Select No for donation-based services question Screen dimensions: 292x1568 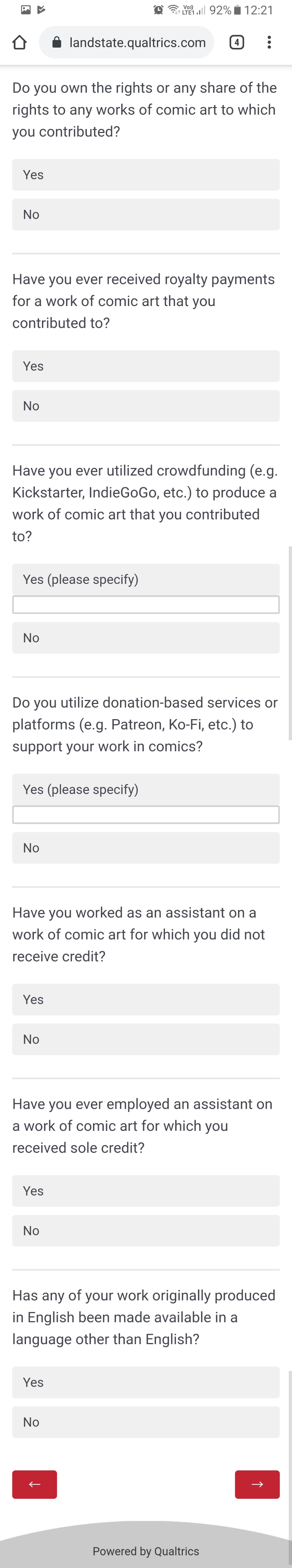click(146, 848)
